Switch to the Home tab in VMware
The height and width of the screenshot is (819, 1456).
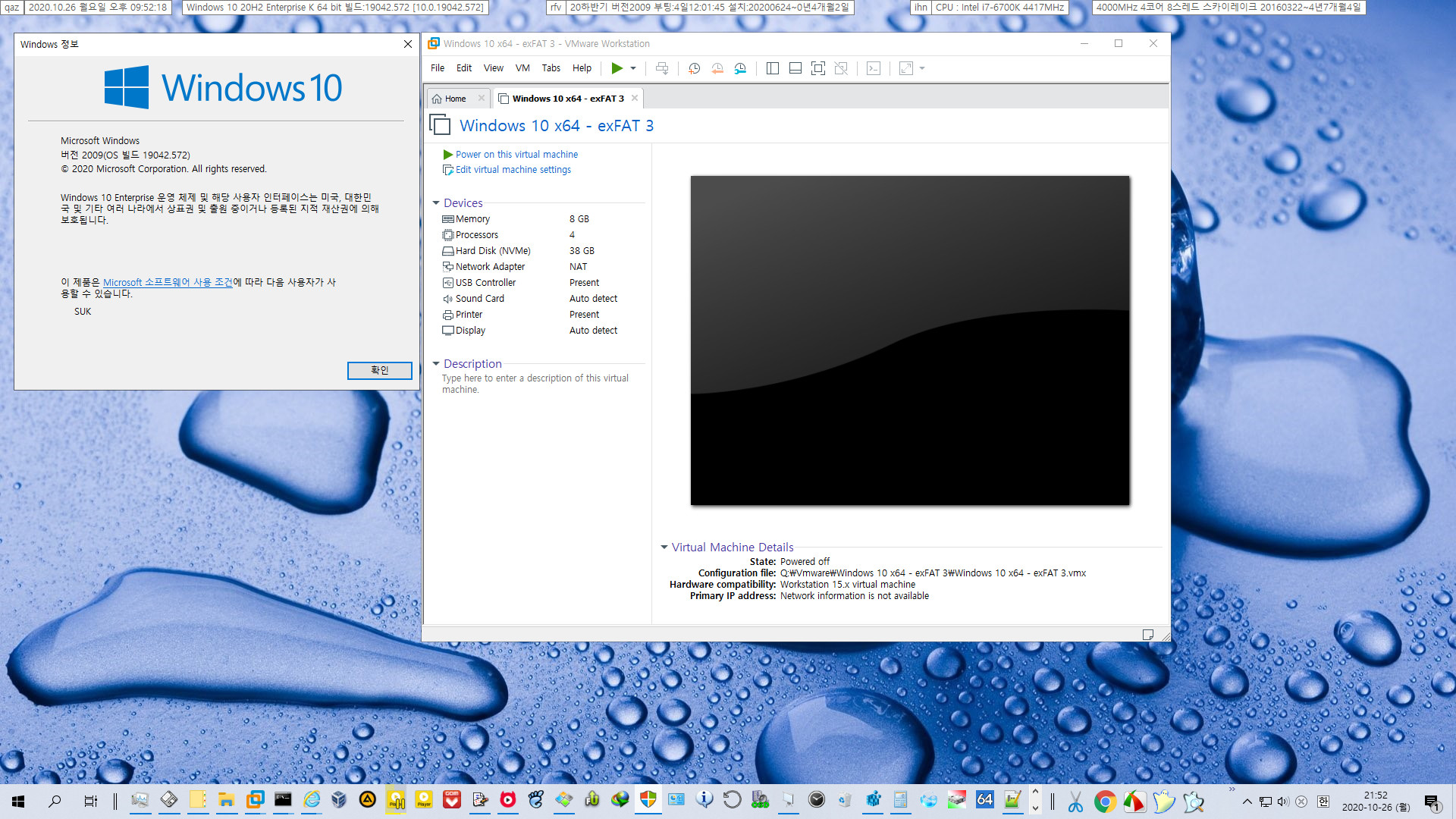pyautogui.click(x=455, y=98)
